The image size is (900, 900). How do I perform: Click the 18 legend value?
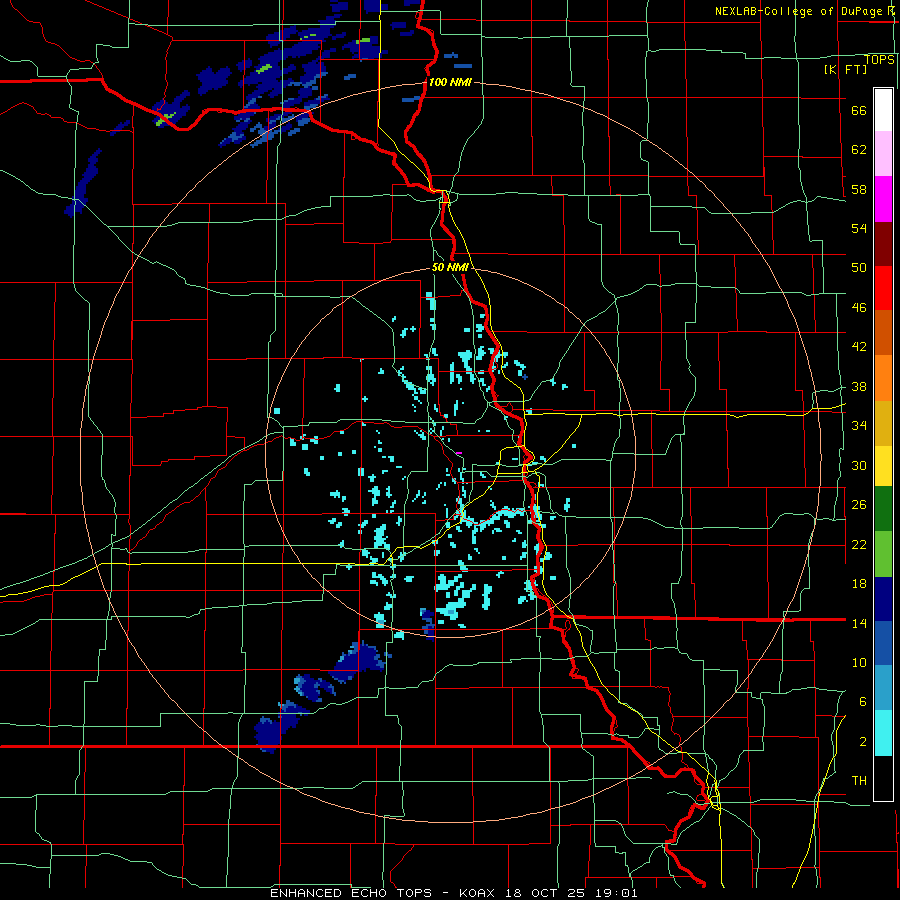tap(859, 584)
